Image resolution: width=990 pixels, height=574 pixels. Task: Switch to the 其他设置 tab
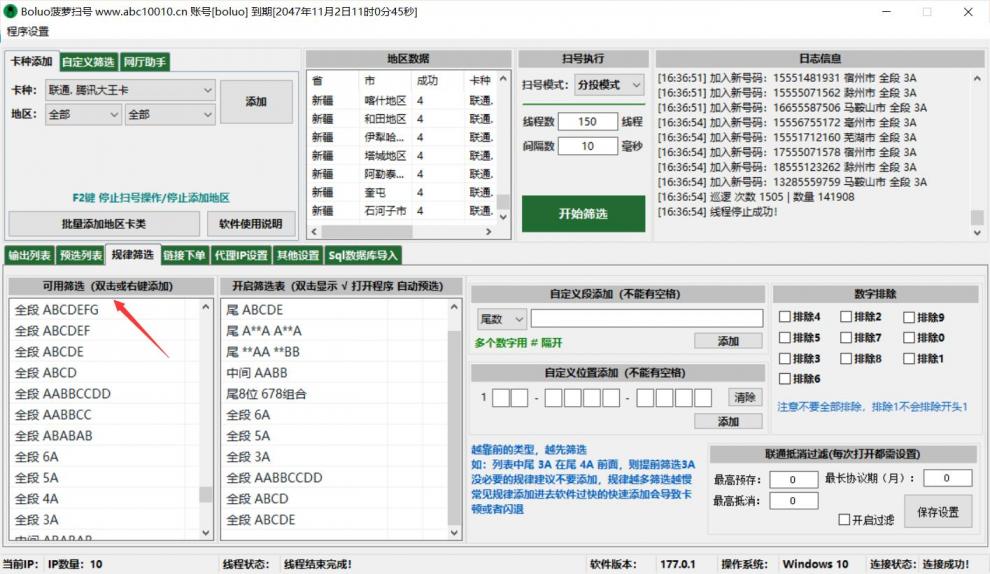tap(298, 255)
